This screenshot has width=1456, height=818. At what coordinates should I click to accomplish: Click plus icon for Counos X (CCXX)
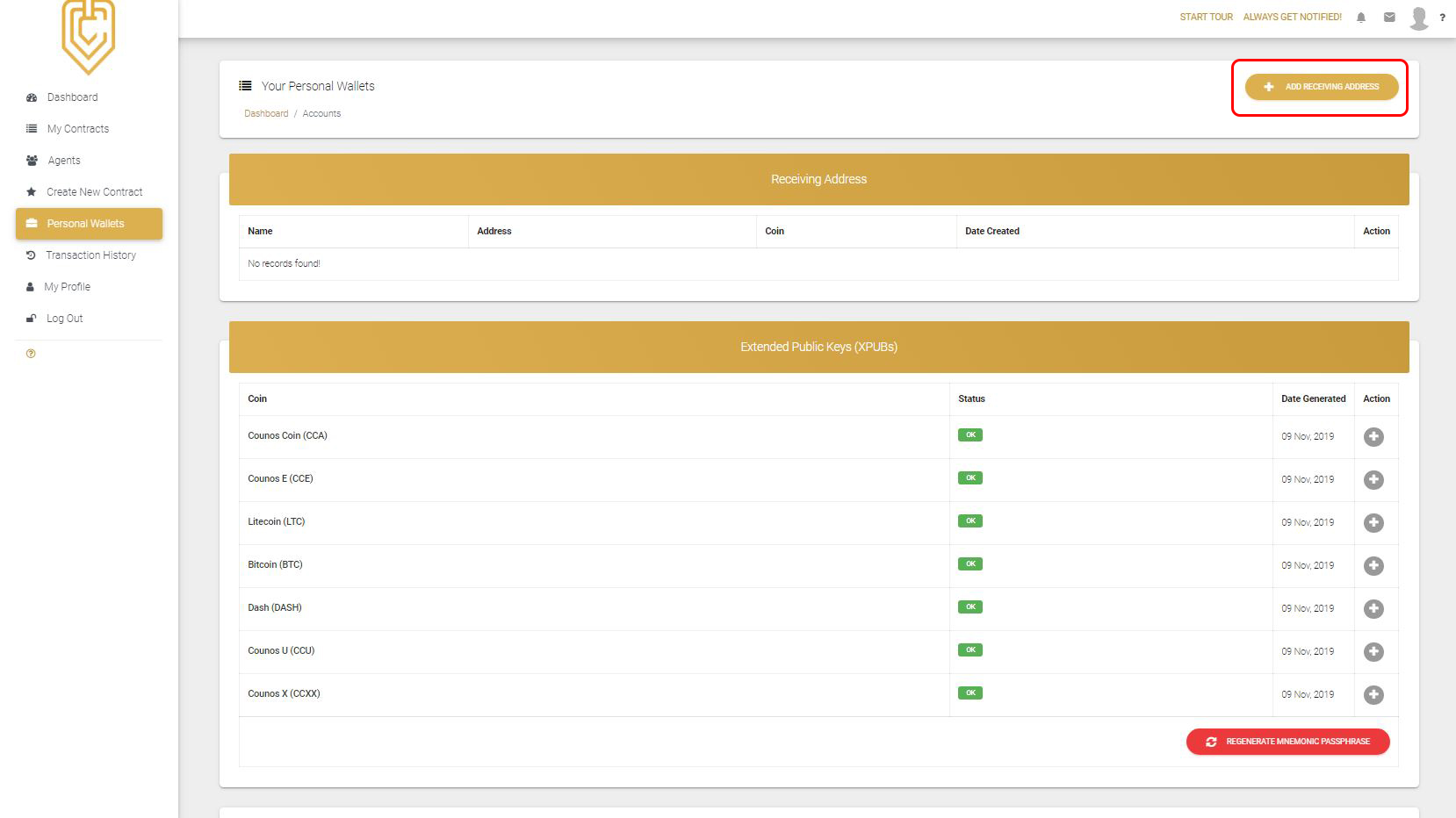1373,694
